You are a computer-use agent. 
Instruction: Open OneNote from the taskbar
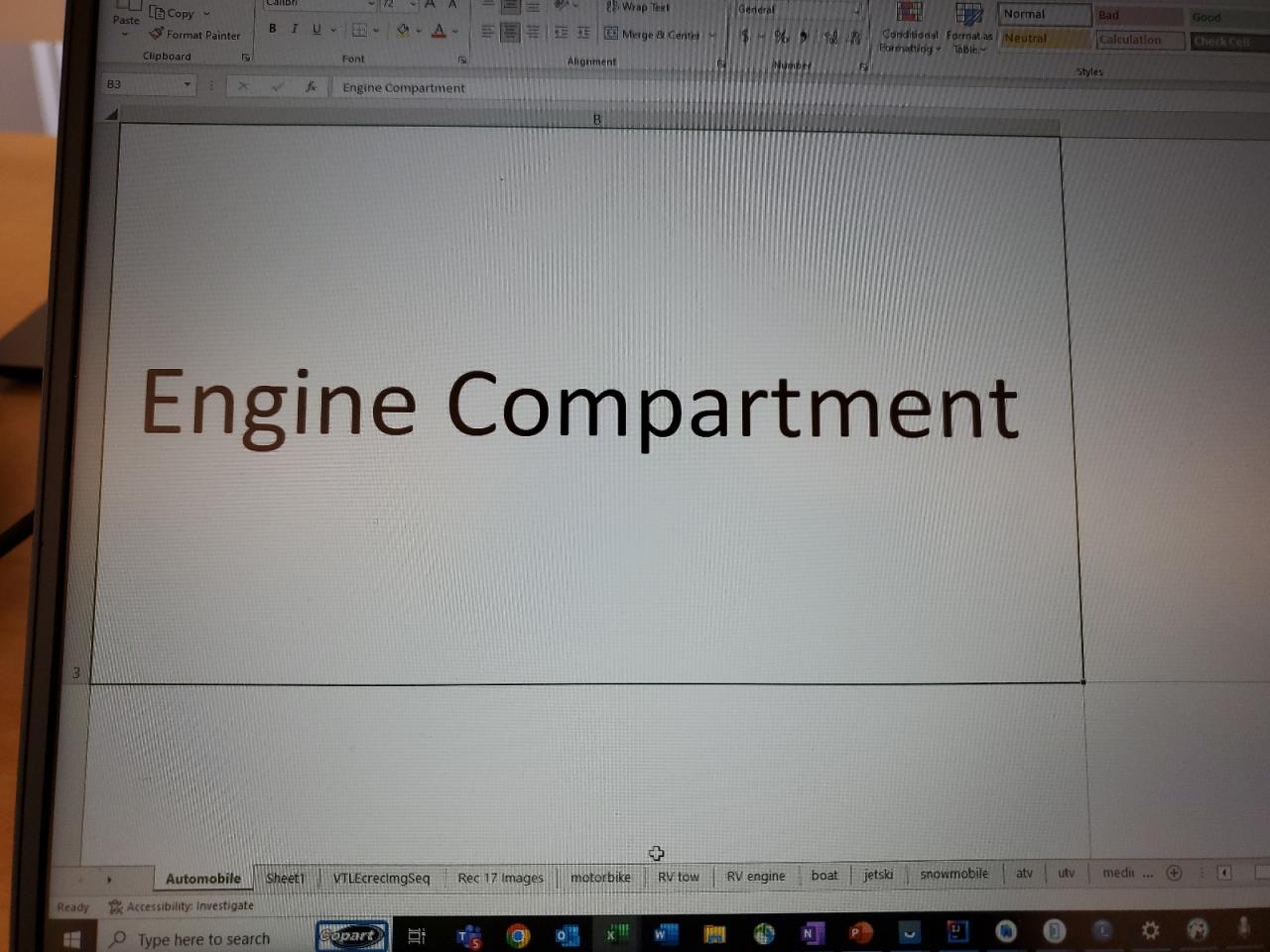click(811, 933)
